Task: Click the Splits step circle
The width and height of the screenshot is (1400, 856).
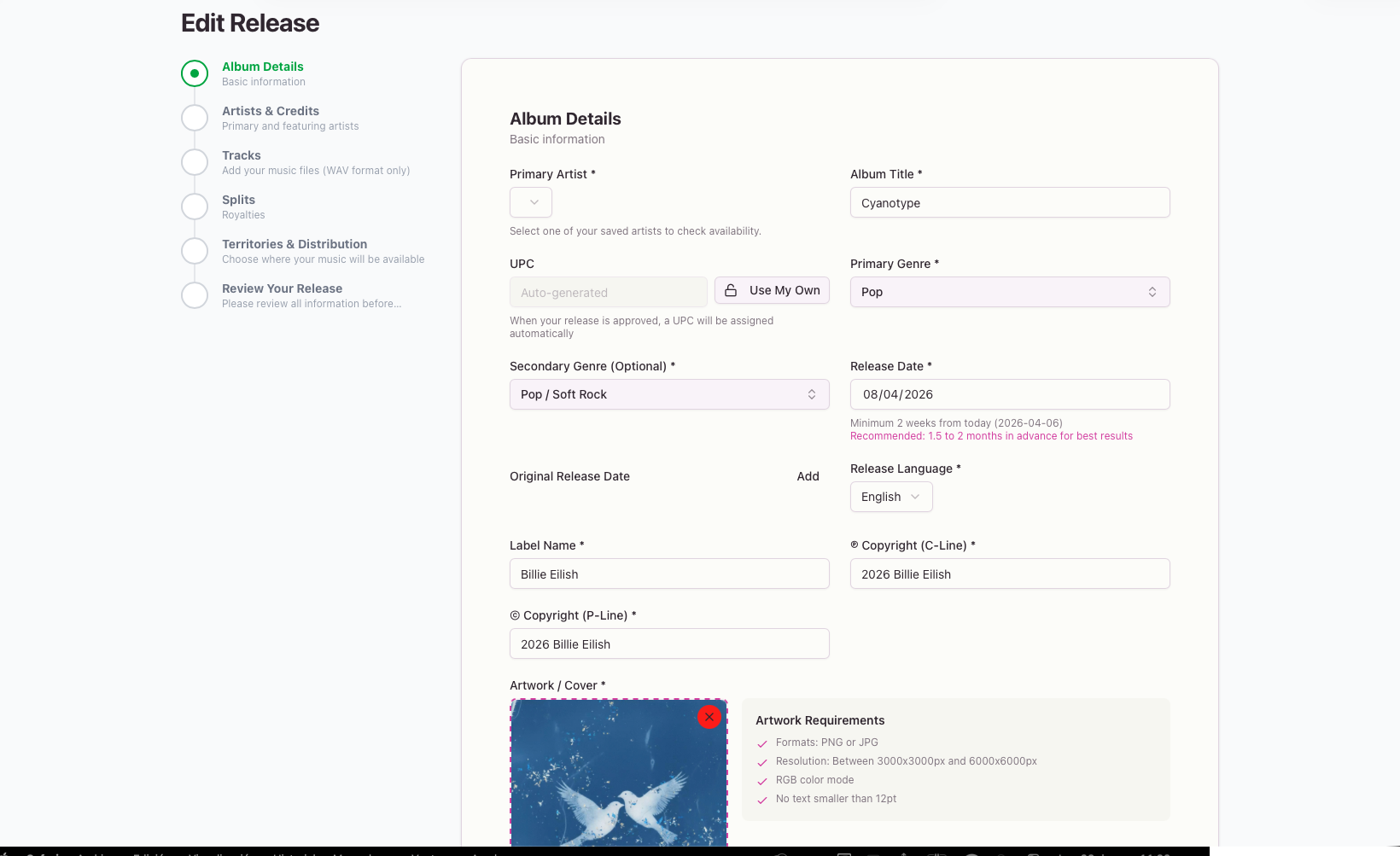Action: tap(195, 207)
